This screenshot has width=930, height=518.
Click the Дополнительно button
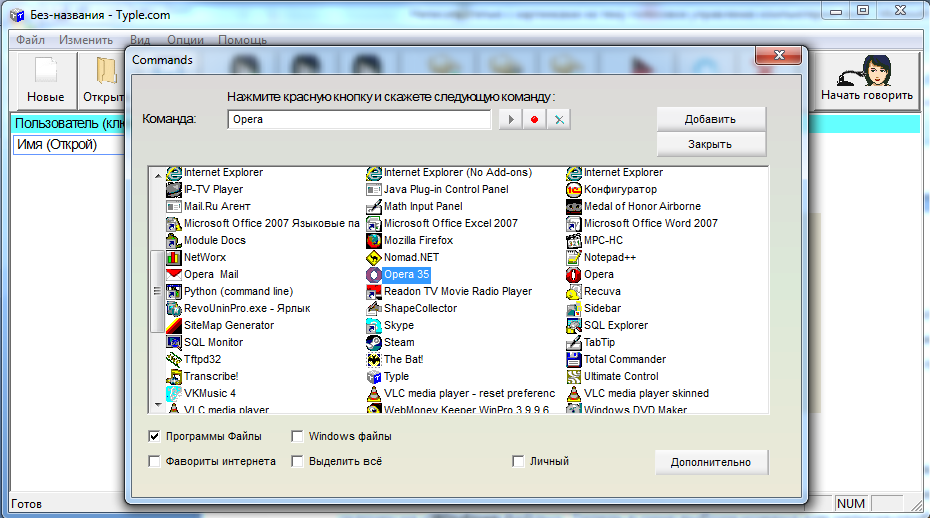711,462
